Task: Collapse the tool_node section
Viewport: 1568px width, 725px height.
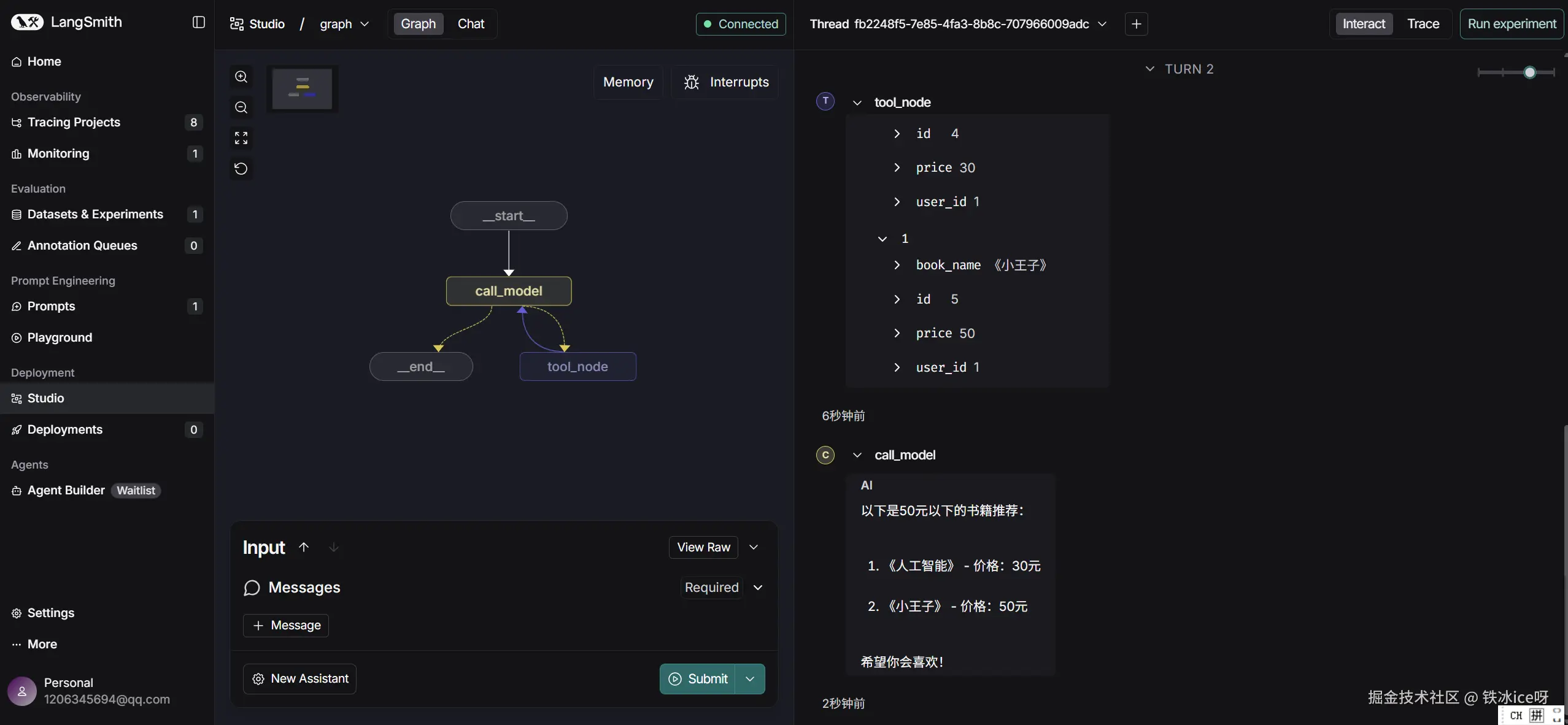Action: click(x=857, y=103)
